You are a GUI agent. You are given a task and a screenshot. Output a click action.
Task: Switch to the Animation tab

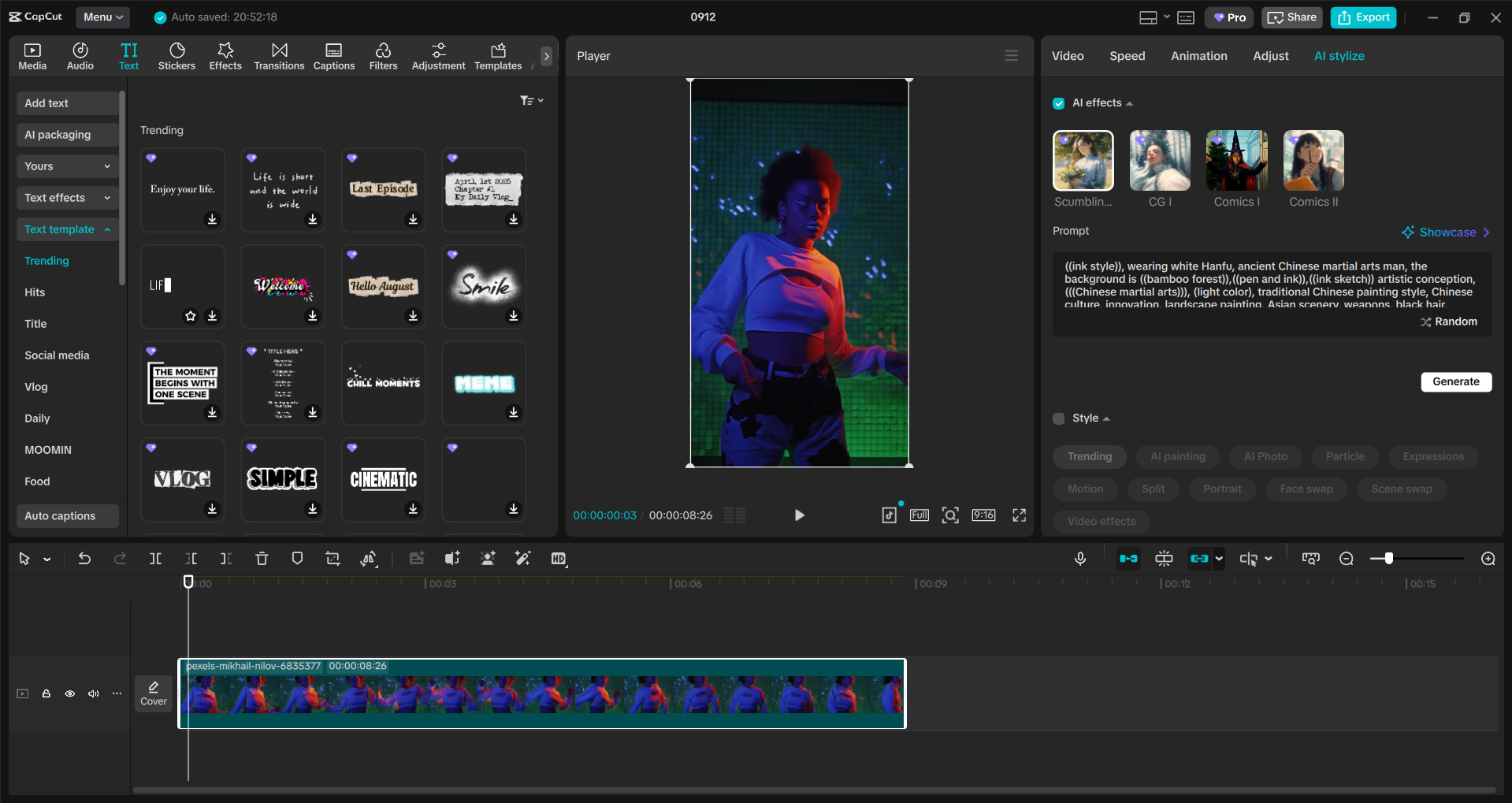pyautogui.click(x=1199, y=56)
